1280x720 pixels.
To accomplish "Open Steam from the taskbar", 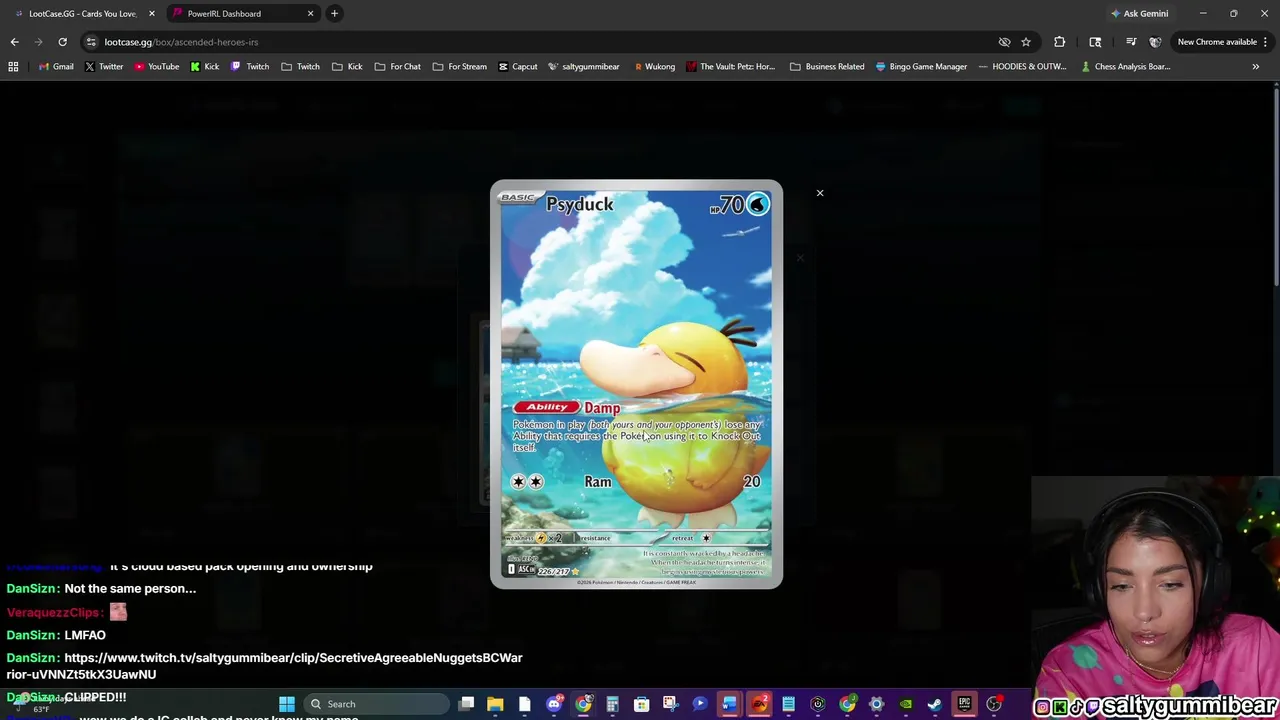I will [x=934, y=704].
